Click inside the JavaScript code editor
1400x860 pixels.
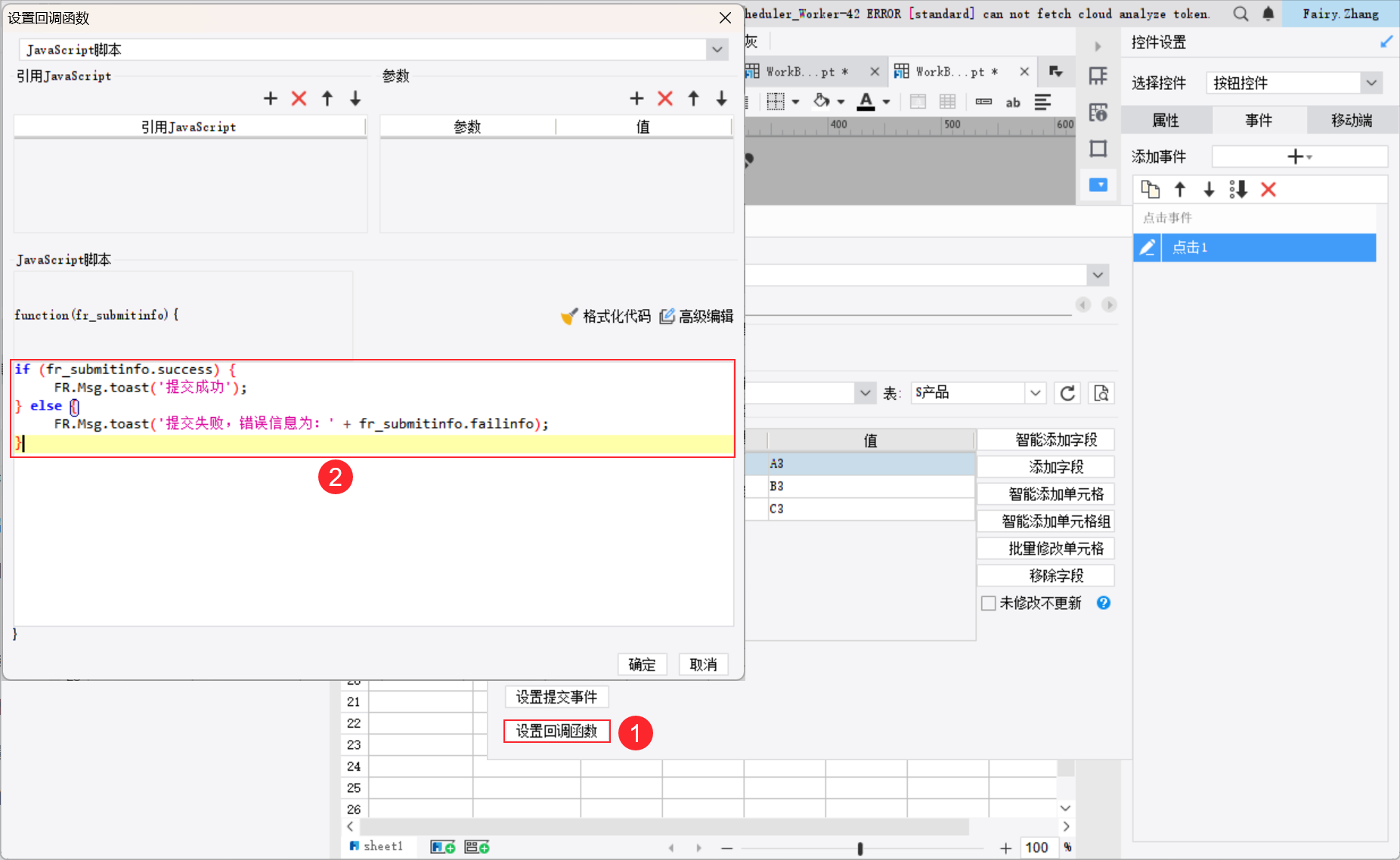coord(373,493)
